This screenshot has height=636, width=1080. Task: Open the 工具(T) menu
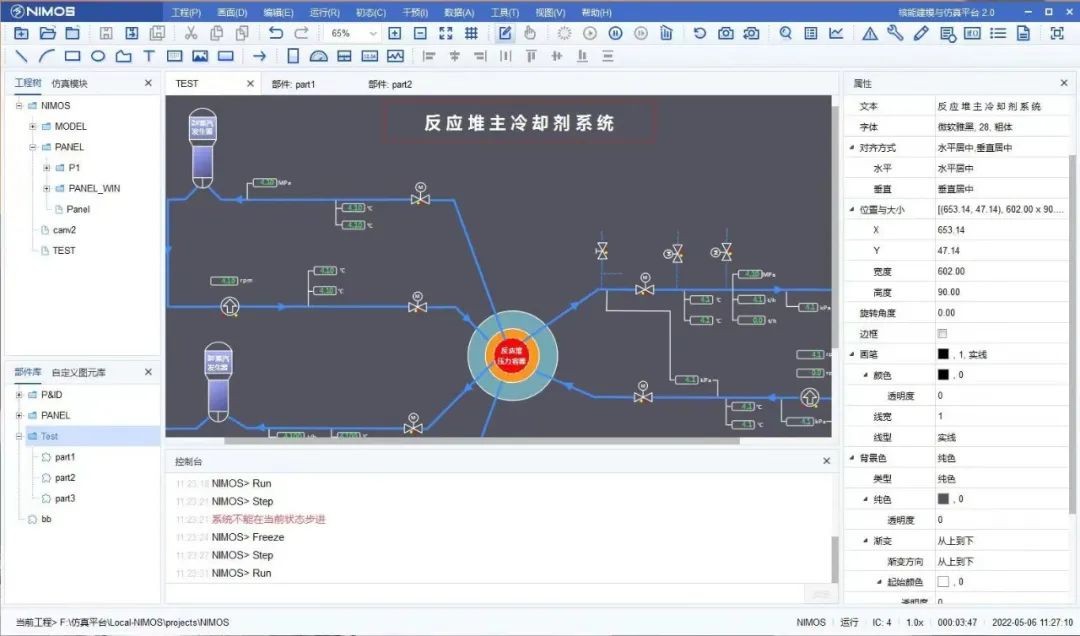(x=504, y=12)
